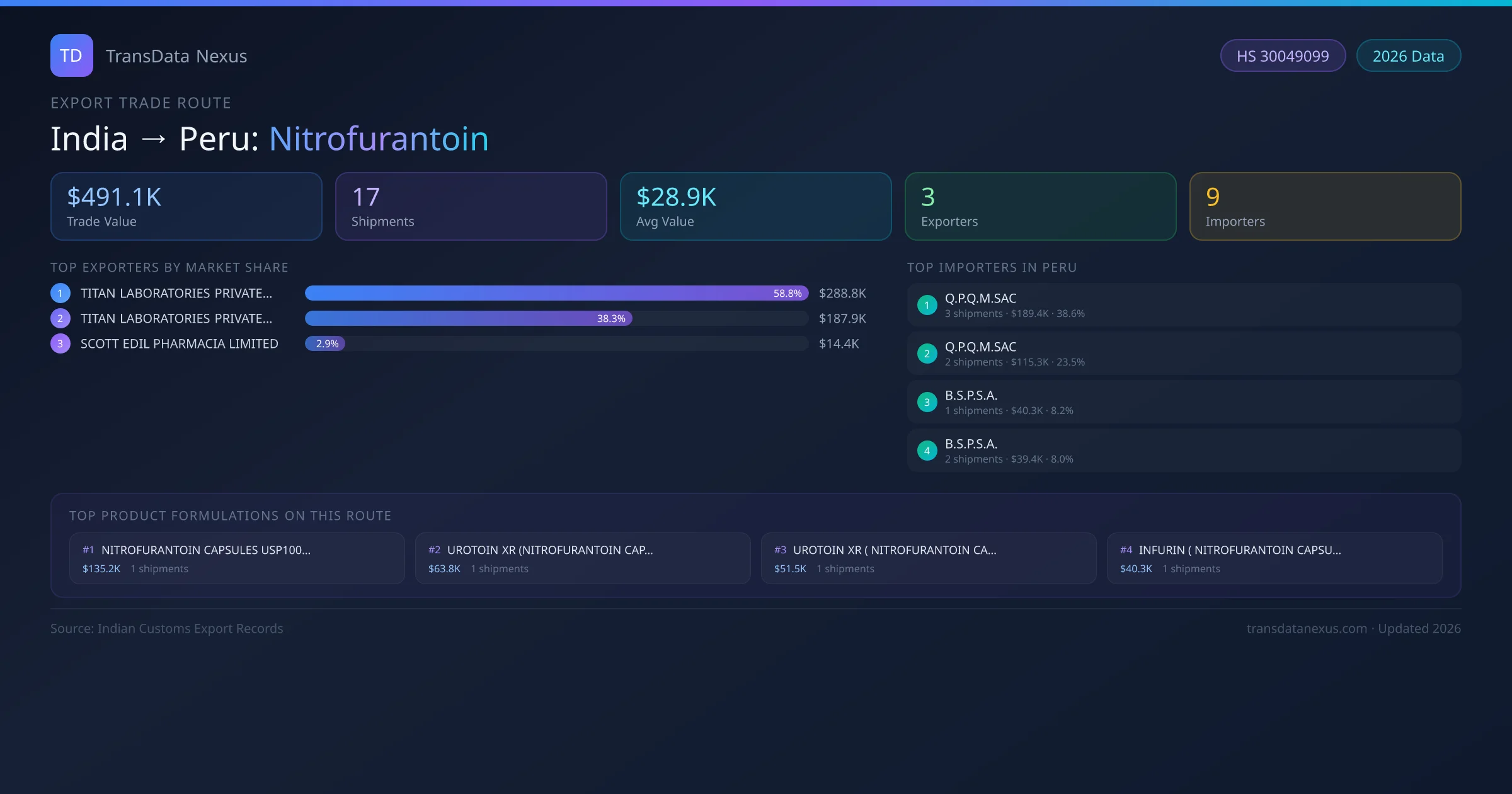The image size is (1512, 794).
Task: Click green rank 2 importer badge
Action: (927, 354)
